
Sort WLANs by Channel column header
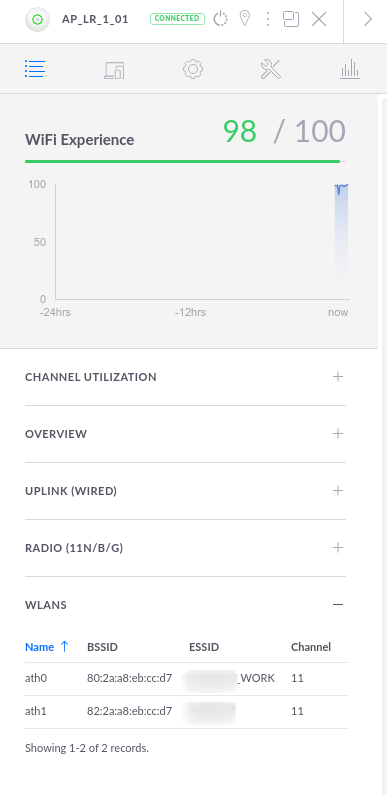point(311,647)
